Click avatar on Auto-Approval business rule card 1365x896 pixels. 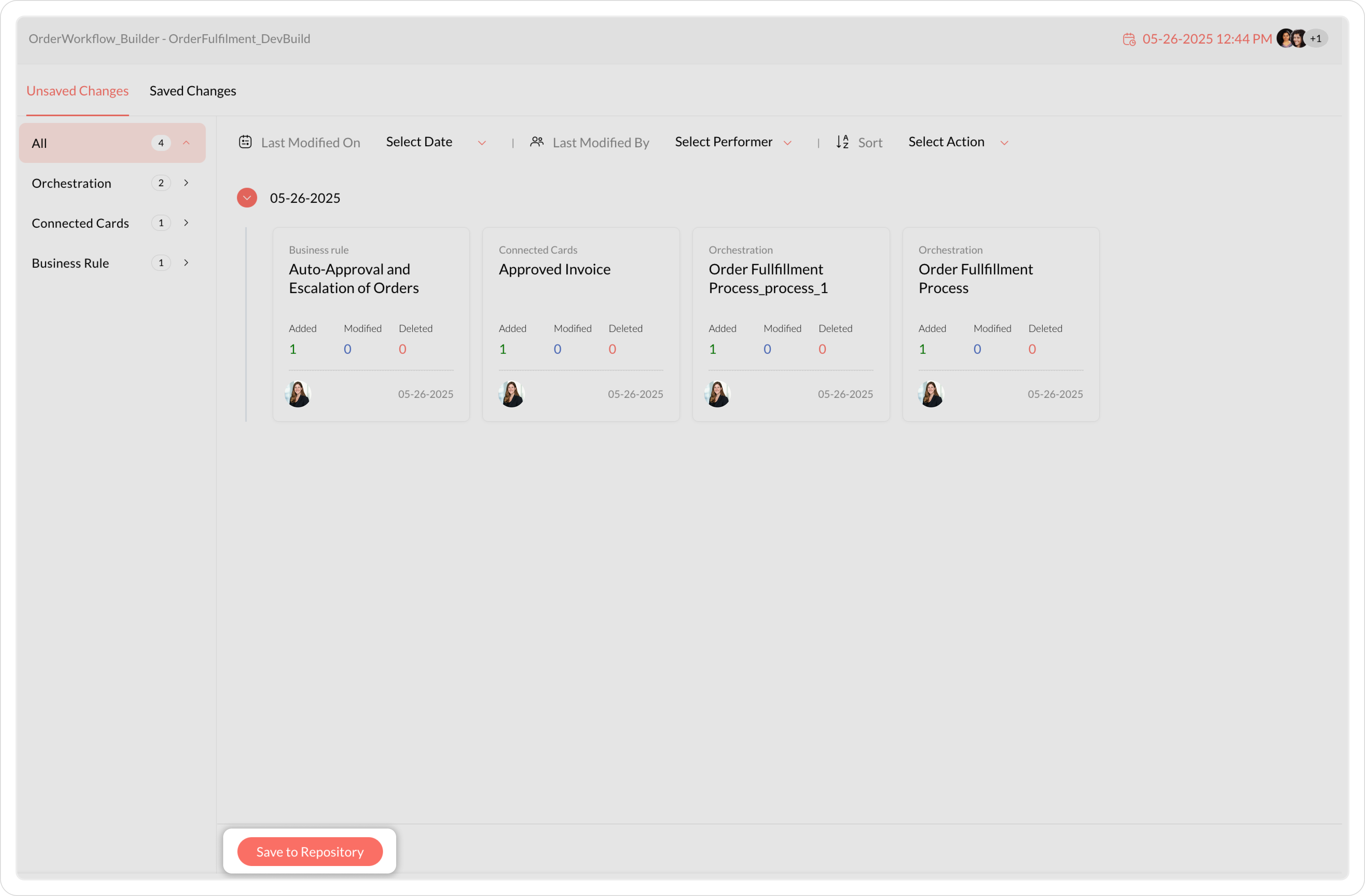[x=298, y=394]
